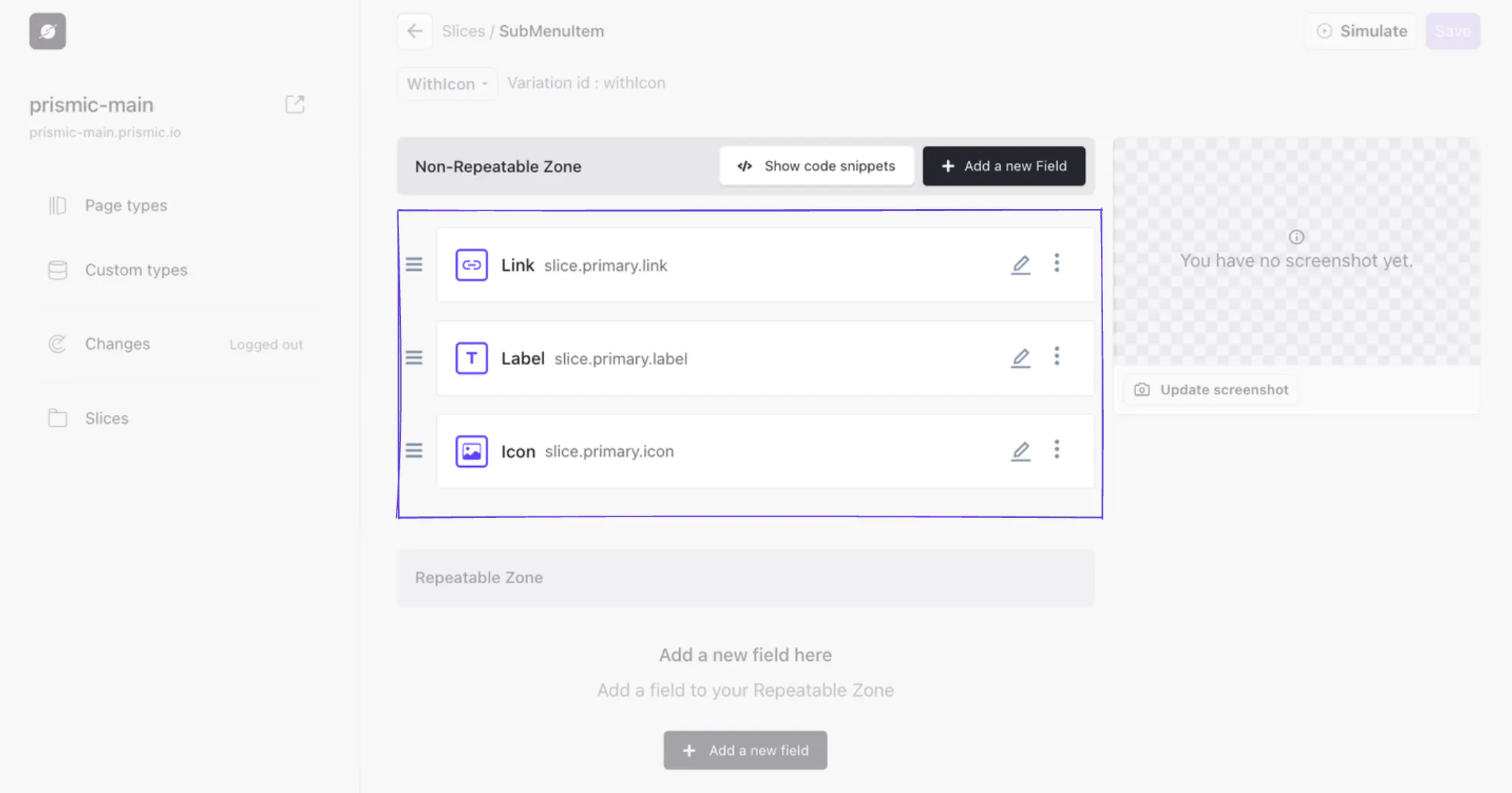This screenshot has width=1512, height=793.
Task: Click the prismic-main.prismic.io URL text
Action: point(105,132)
